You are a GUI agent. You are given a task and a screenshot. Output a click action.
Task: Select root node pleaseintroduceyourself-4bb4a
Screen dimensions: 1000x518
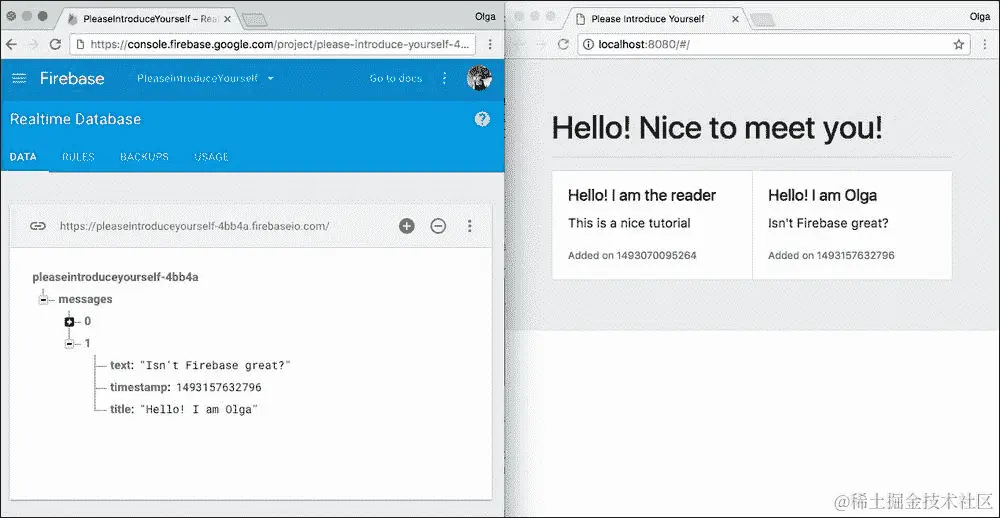click(115, 278)
